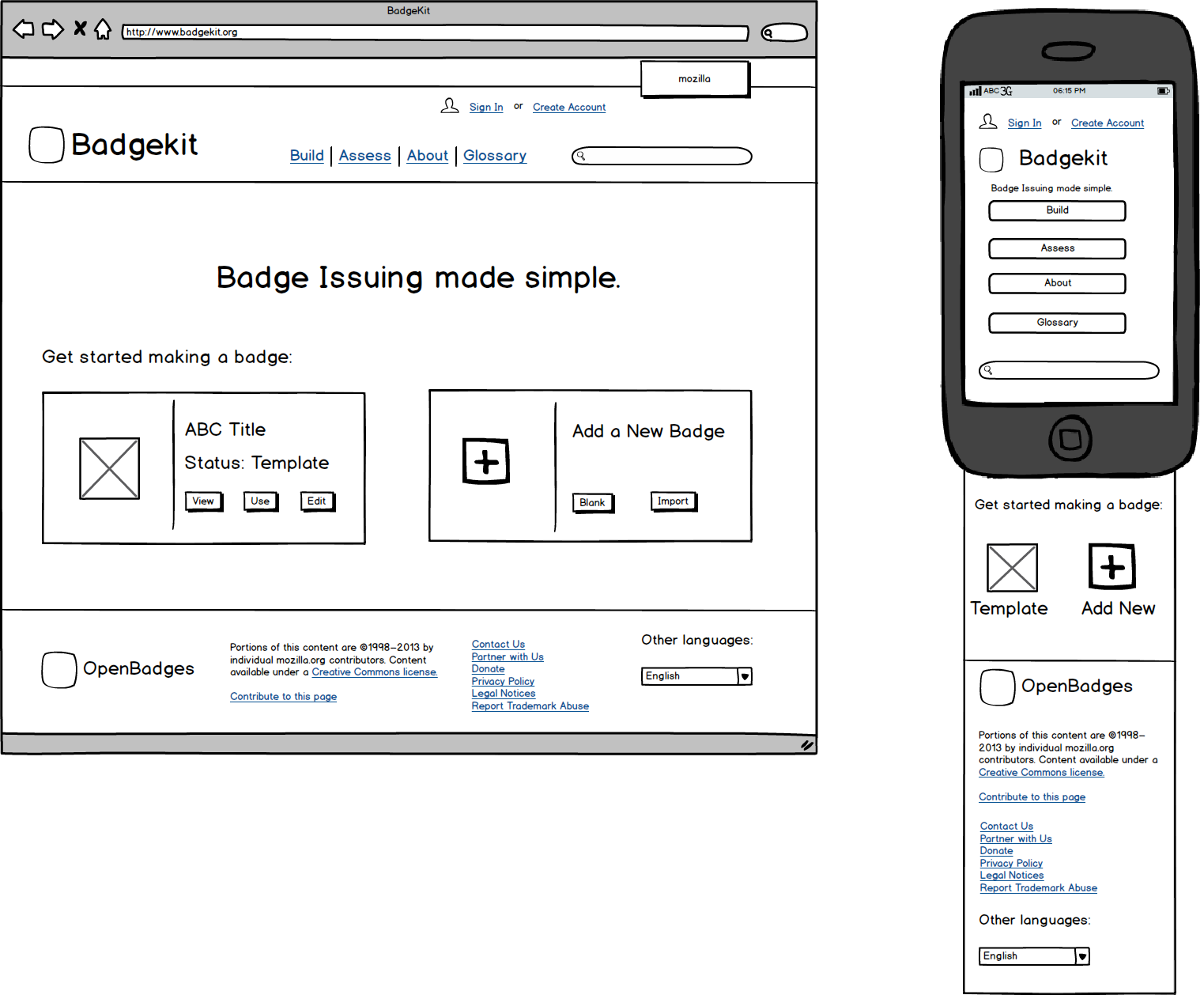Viewport: 1204px width, 995px height.
Task: Click the browser forward arrow
Action: tap(53, 30)
